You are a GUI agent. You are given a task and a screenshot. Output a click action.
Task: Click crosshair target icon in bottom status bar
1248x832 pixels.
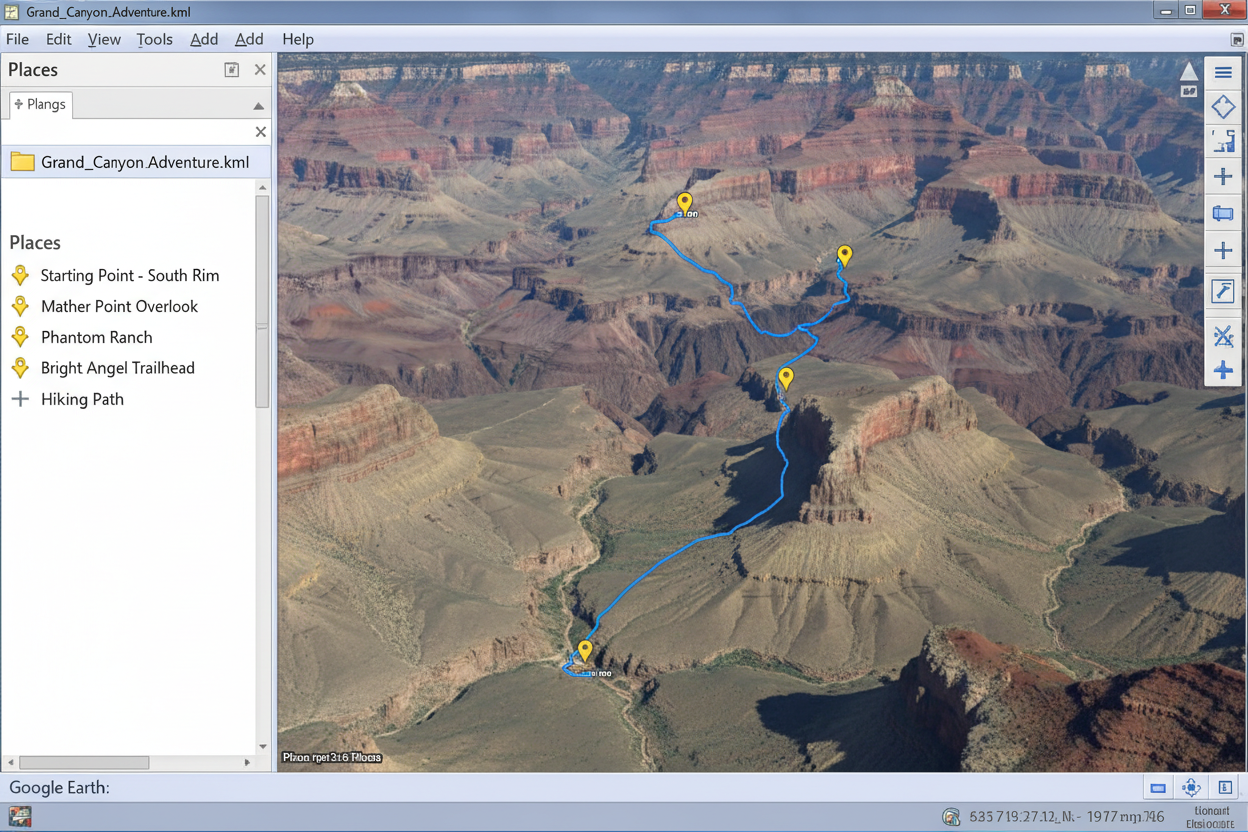click(x=1191, y=788)
